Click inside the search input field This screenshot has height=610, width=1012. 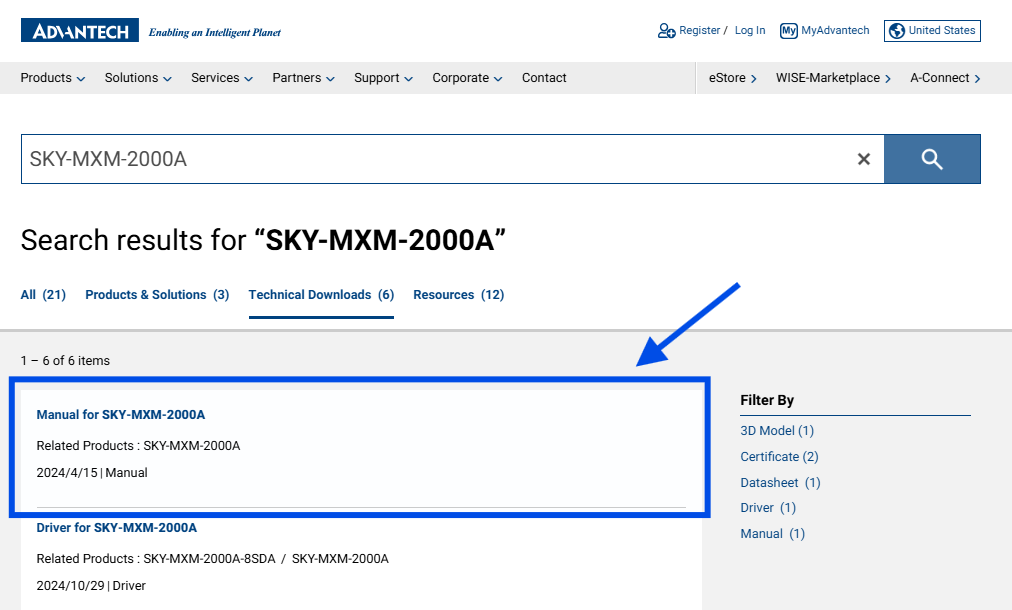click(x=430, y=159)
